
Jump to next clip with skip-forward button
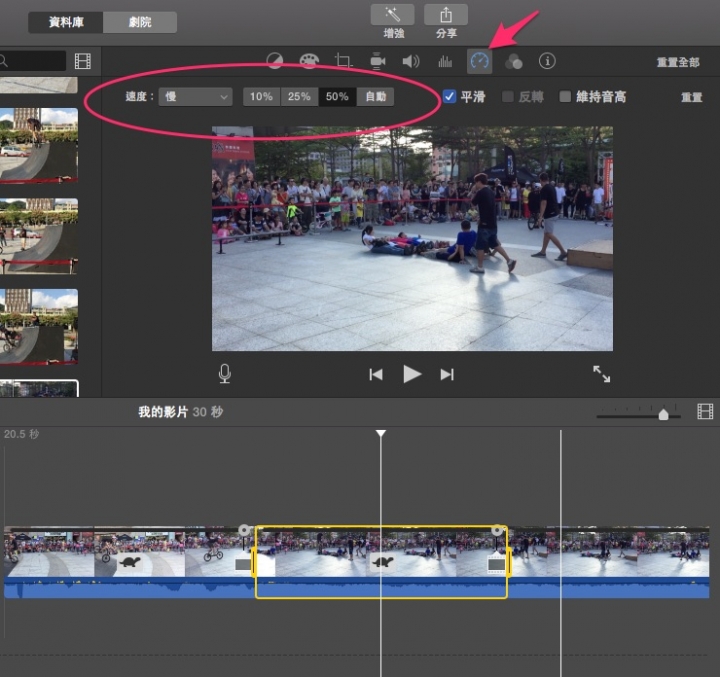click(447, 374)
